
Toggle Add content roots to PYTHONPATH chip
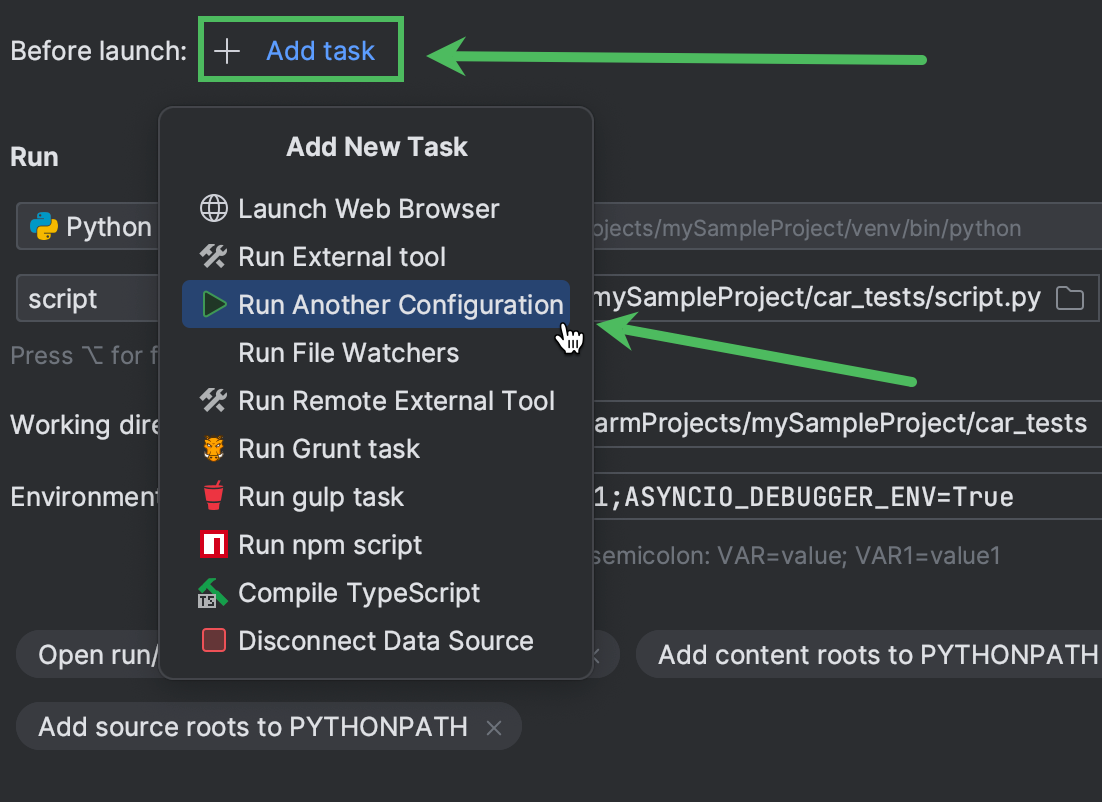tap(876, 655)
